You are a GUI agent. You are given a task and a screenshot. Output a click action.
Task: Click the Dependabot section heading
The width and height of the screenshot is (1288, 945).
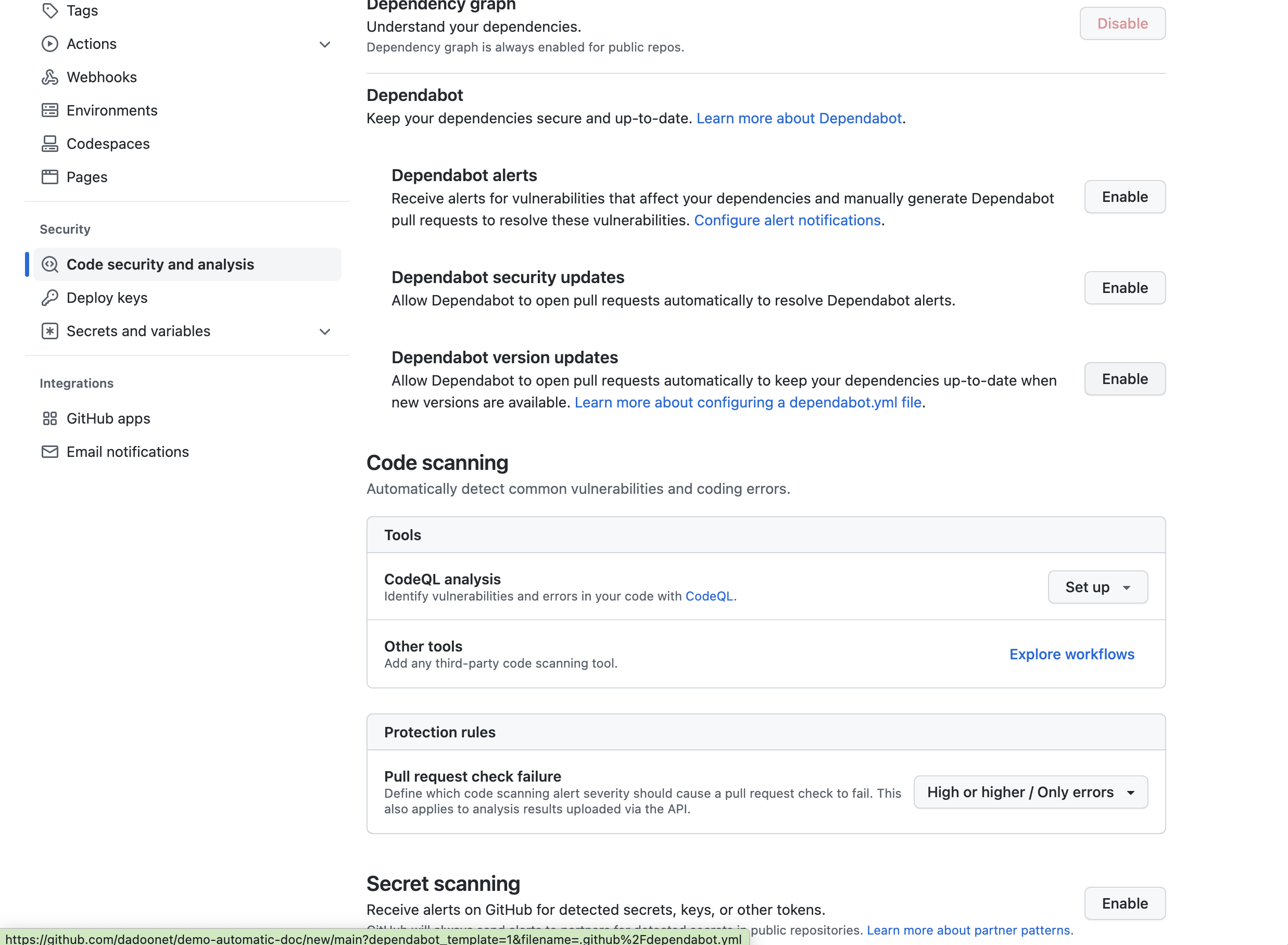[415, 95]
